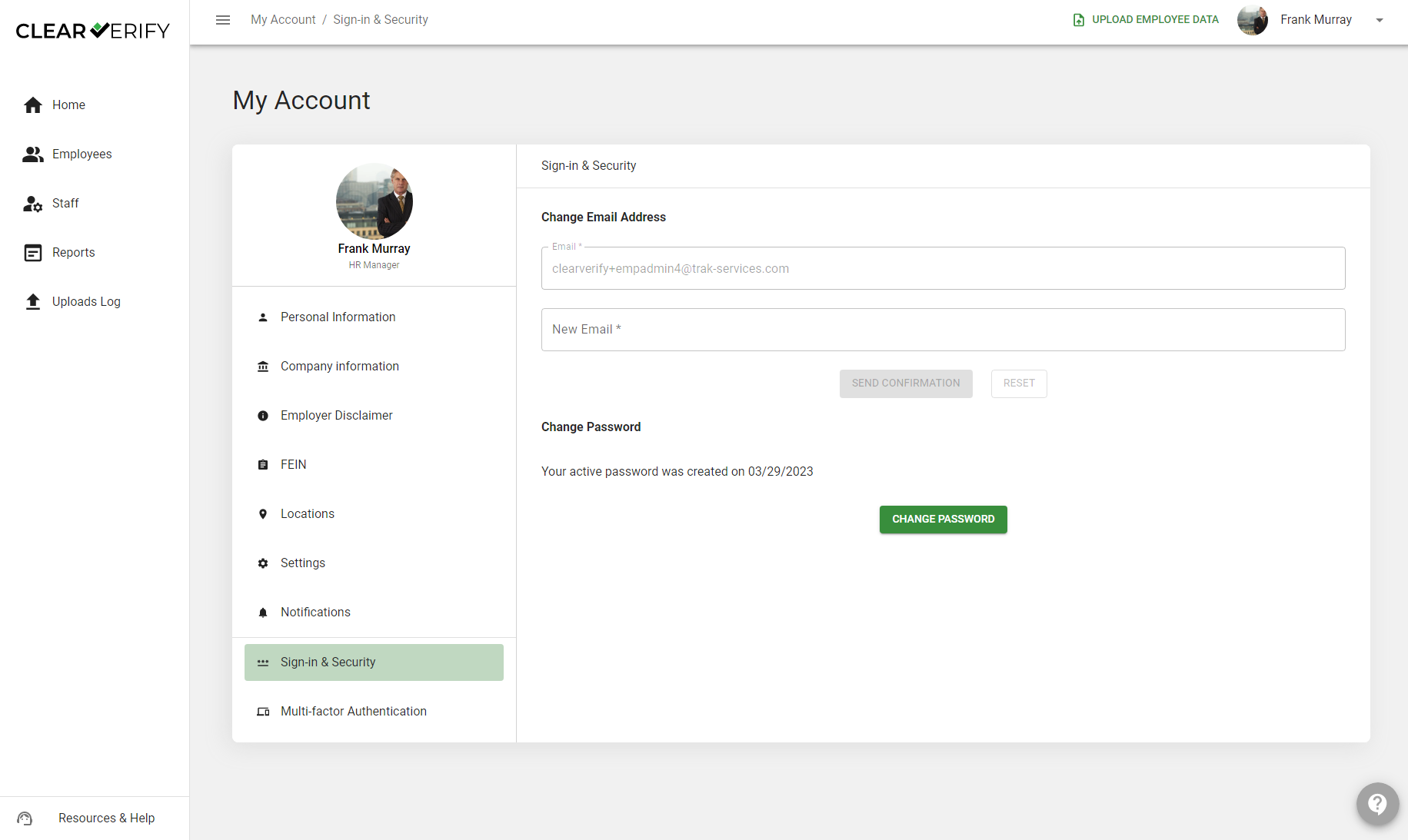This screenshot has height=840, width=1408.
Task: Click the Frank Murray name in header
Action: click(x=1316, y=20)
